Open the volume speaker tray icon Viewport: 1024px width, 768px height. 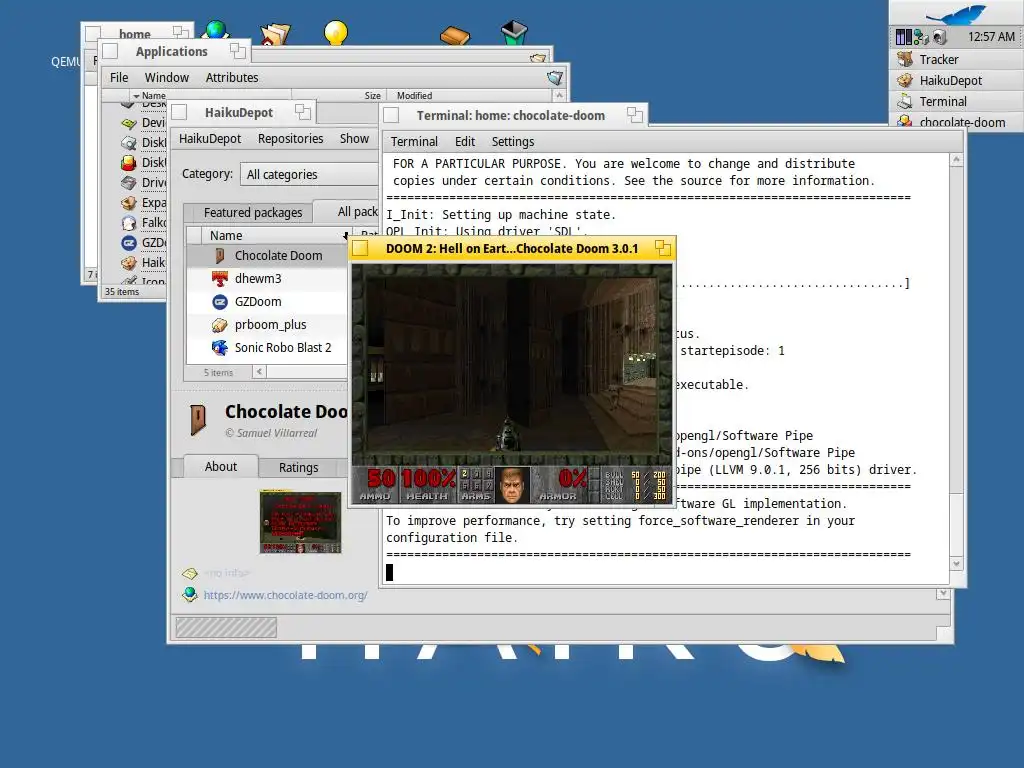click(939, 37)
